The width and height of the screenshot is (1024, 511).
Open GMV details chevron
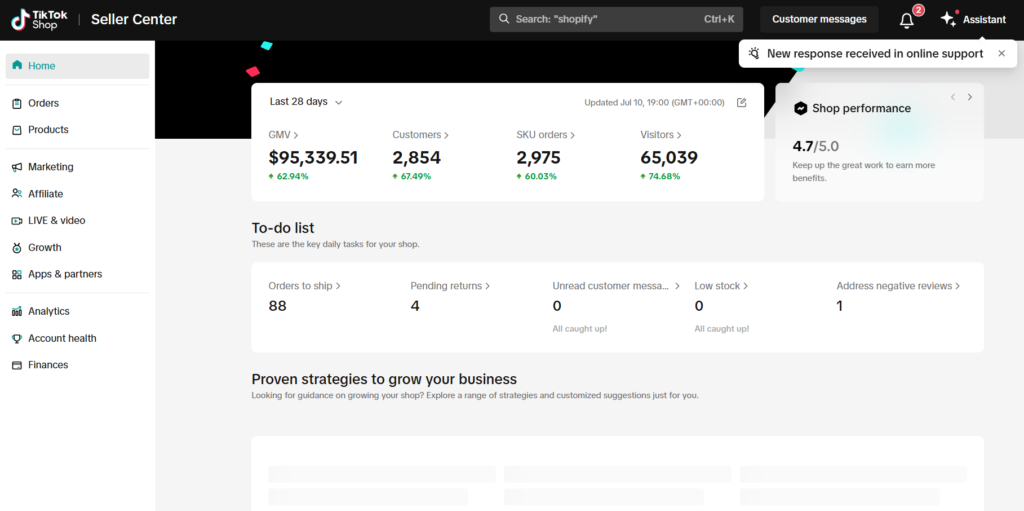coord(295,135)
